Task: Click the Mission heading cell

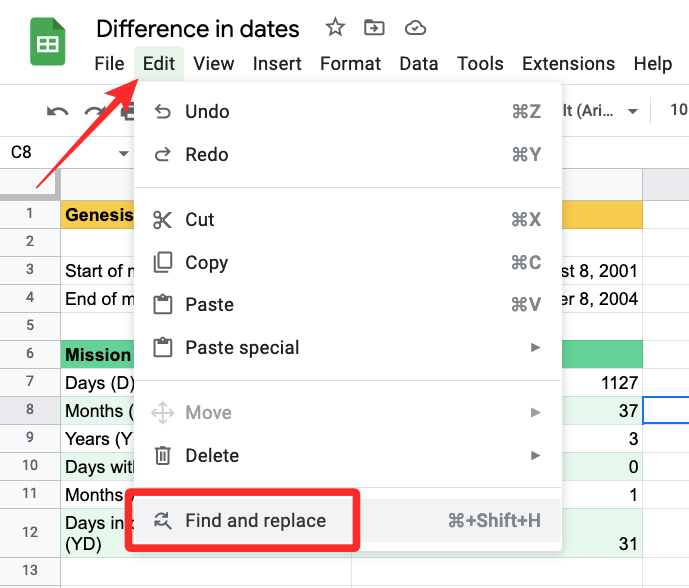Action: tap(98, 354)
